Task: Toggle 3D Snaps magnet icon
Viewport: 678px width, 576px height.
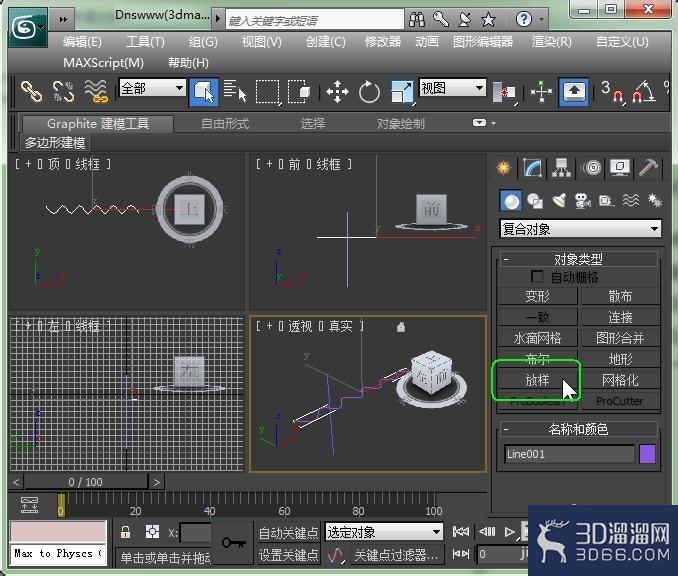Action: point(613,92)
